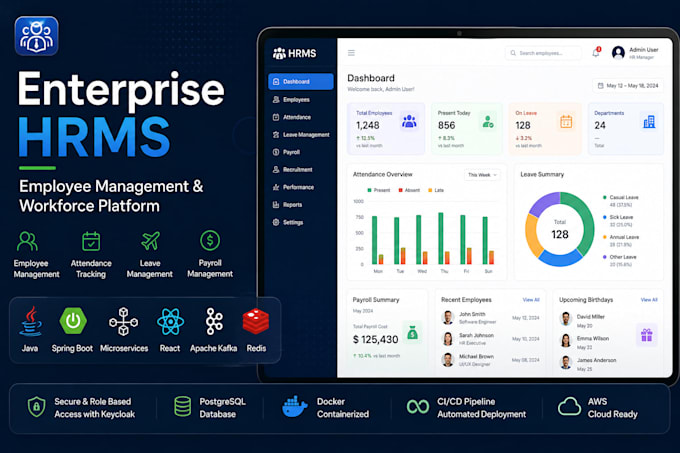Click the Present Today person icon
The width and height of the screenshot is (680, 453).
click(488, 122)
